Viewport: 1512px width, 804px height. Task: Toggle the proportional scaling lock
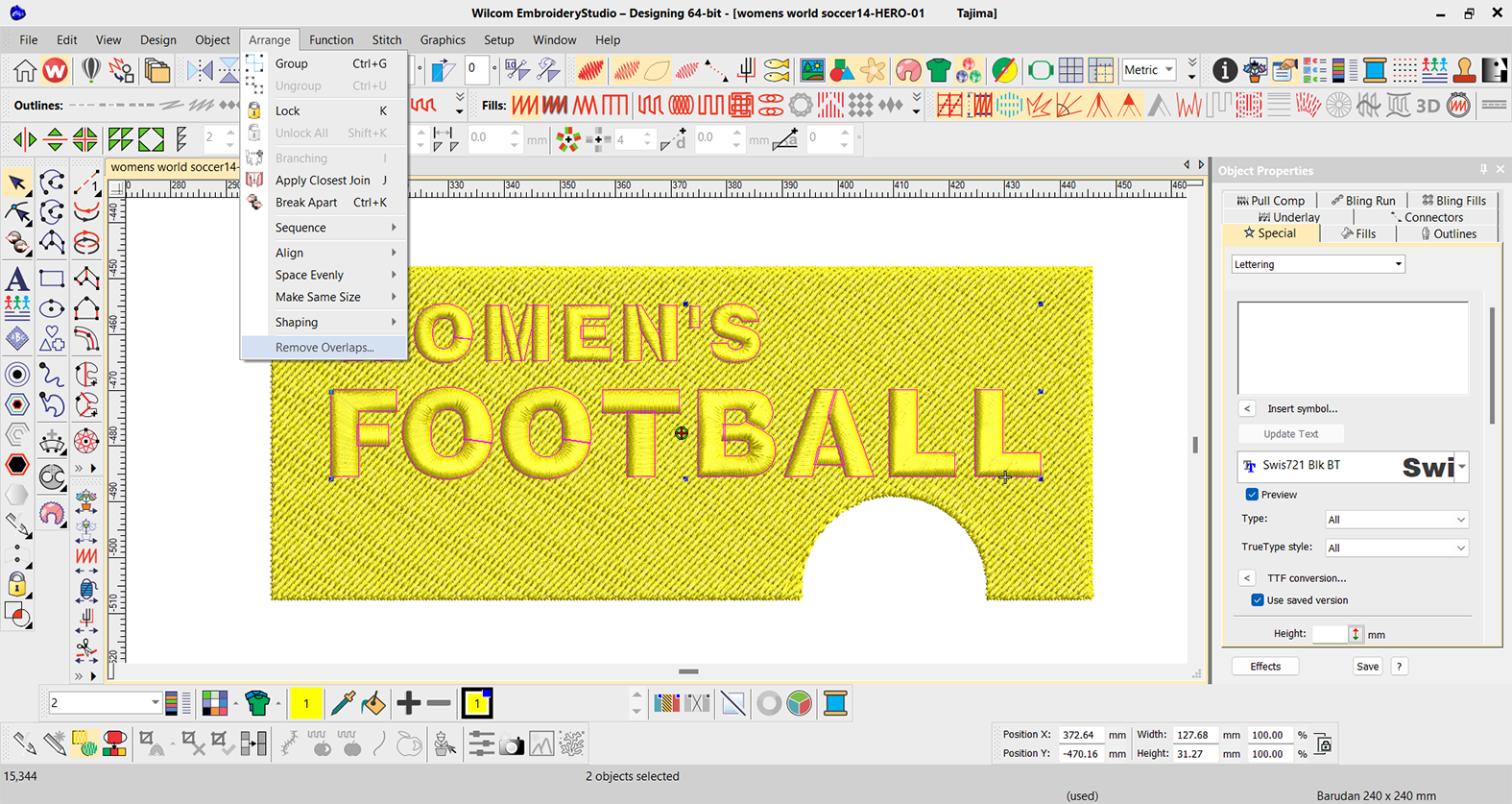point(1324,744)
